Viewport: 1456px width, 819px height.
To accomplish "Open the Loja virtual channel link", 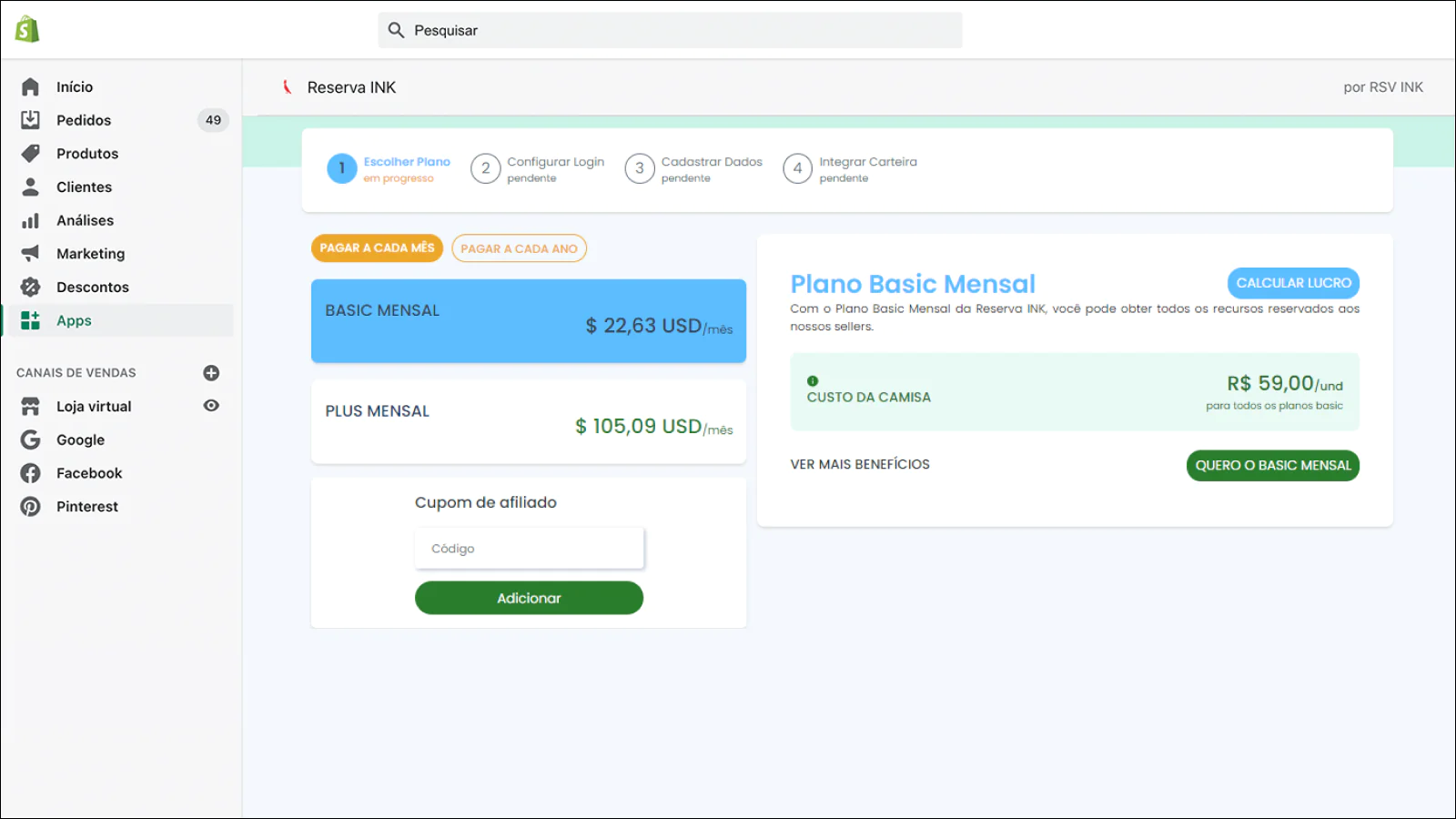I will pyautogui.click(x=94, y=406).
